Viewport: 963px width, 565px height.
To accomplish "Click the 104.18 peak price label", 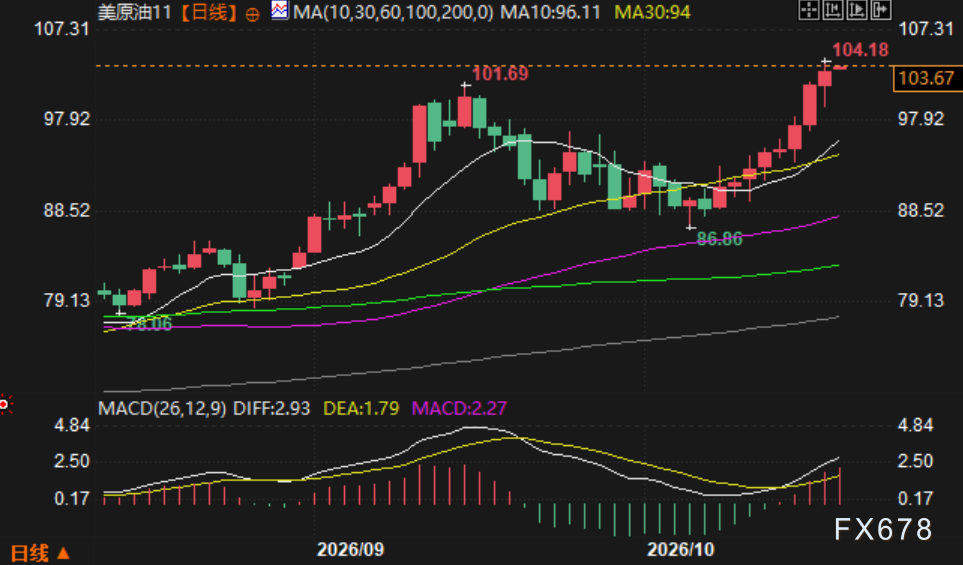I will 860,50.
